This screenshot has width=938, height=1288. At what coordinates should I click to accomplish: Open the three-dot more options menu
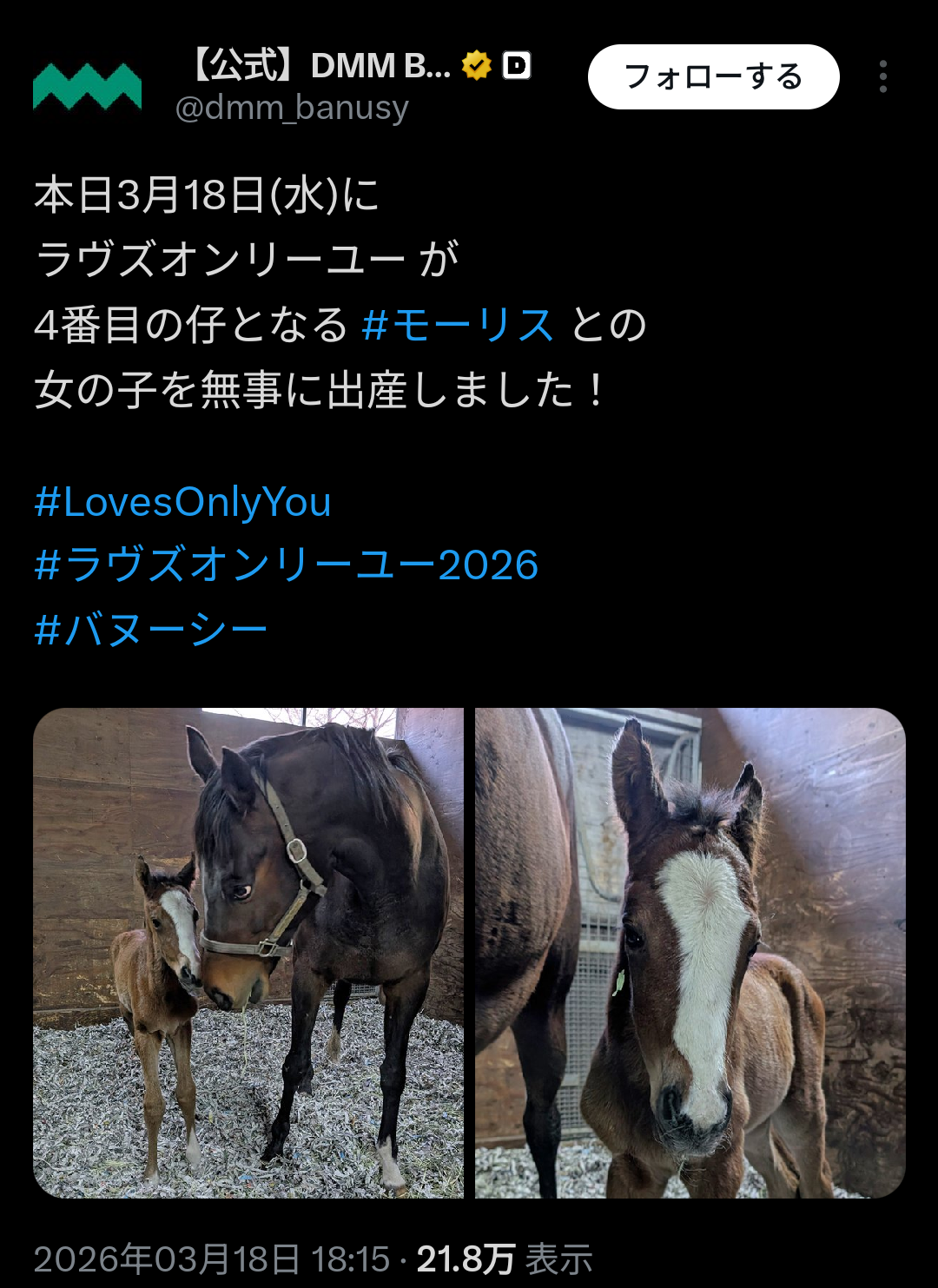(882, 76)
